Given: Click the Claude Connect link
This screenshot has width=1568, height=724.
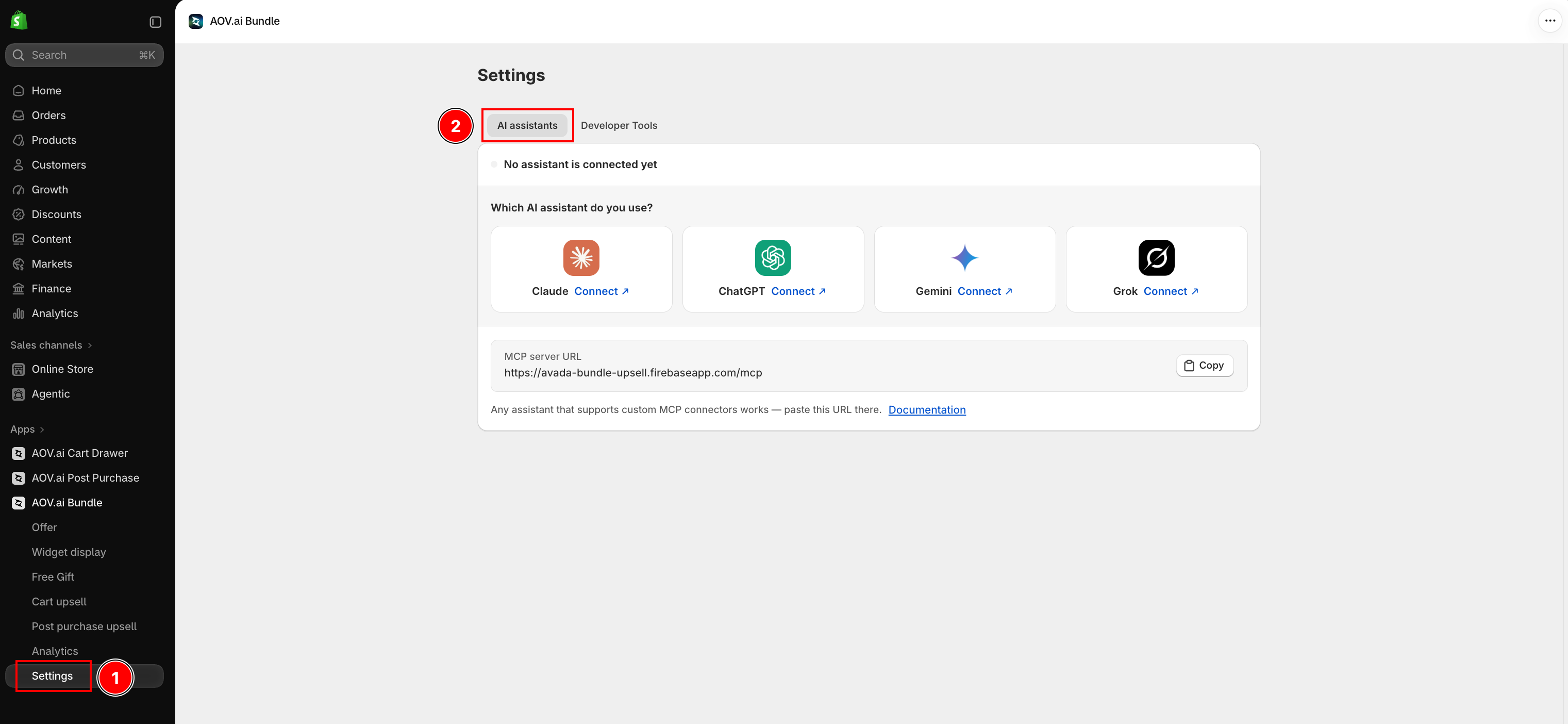Looking at the screenshot, I should (602, 292).
